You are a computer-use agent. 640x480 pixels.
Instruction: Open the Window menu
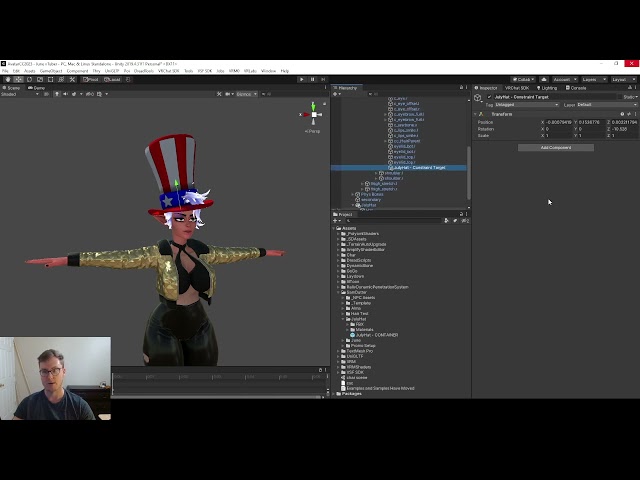point(268,71)
